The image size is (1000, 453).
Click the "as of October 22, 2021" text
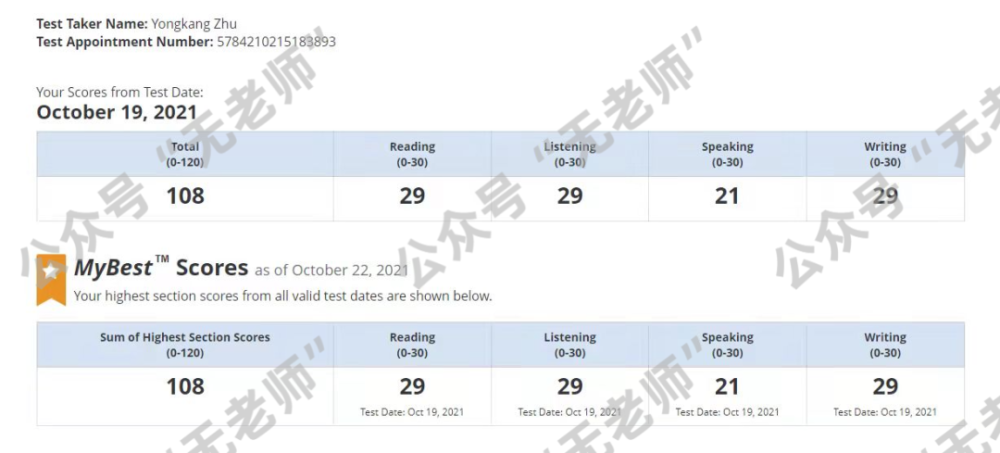(331, 270)
